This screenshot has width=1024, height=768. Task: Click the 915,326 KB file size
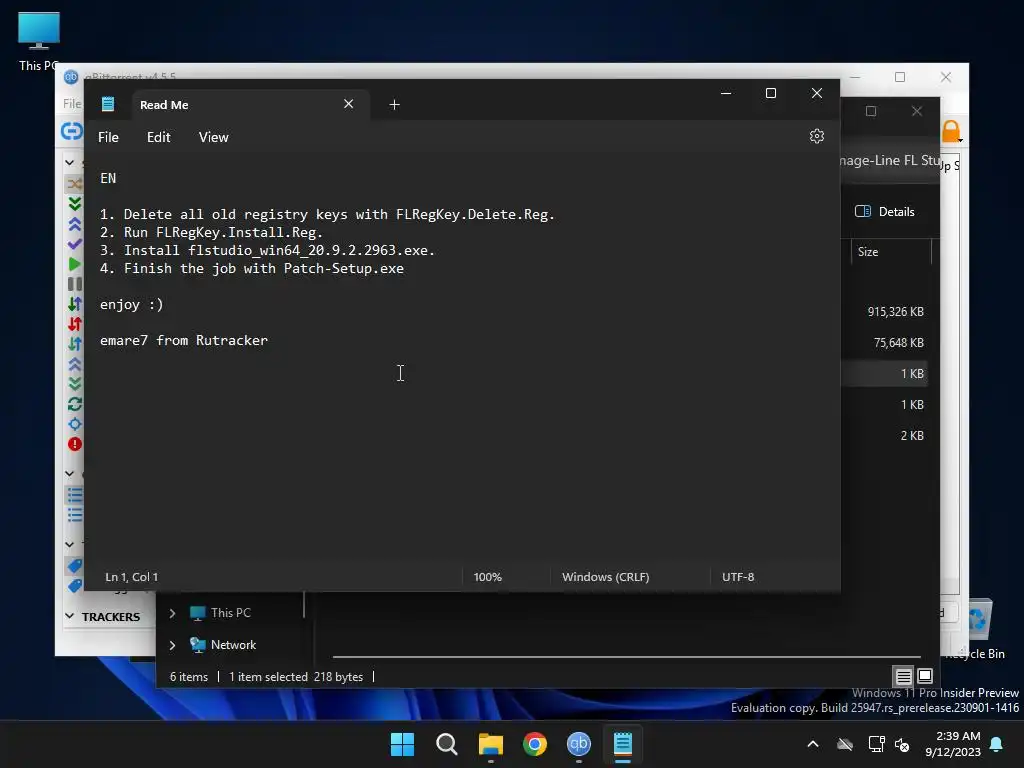[895, 312]
